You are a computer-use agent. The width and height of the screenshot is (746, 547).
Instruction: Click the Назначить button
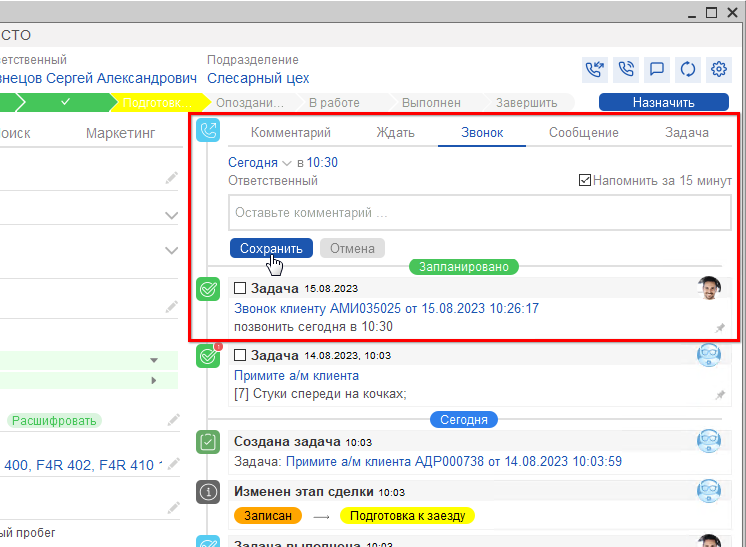[663, 102]
